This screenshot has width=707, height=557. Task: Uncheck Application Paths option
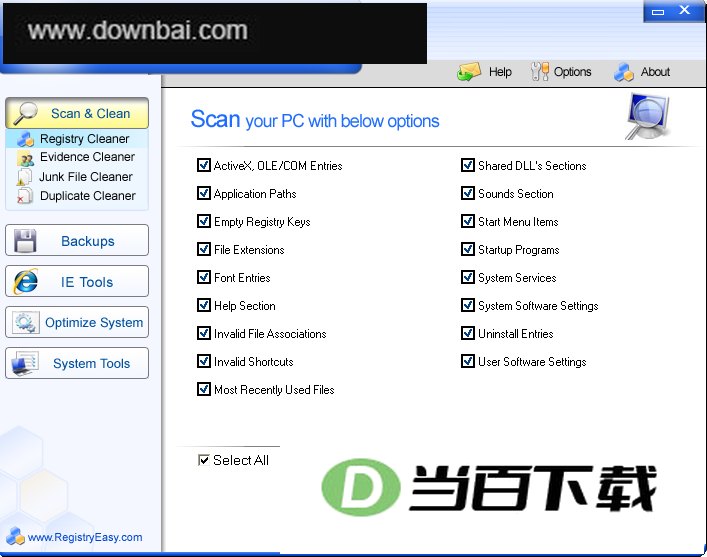coord(204,193)
